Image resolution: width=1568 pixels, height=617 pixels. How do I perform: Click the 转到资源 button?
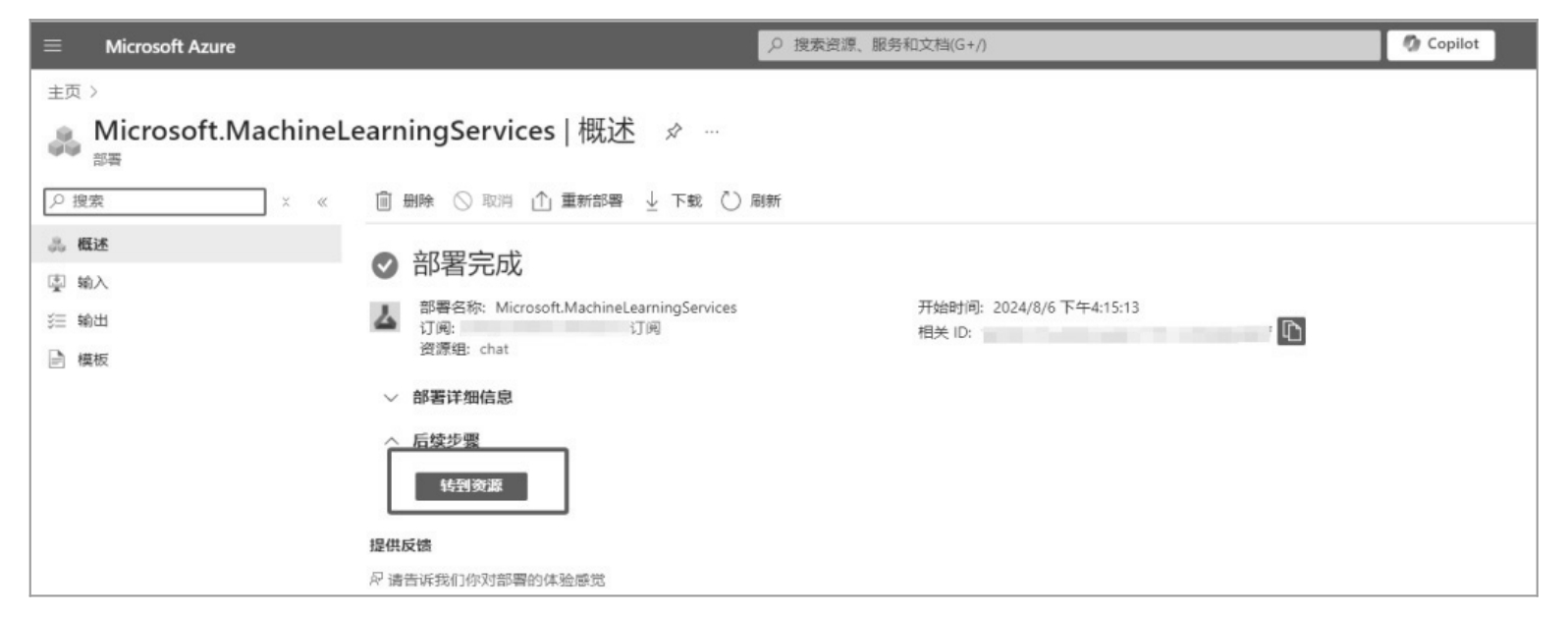(x=471, y=485)
